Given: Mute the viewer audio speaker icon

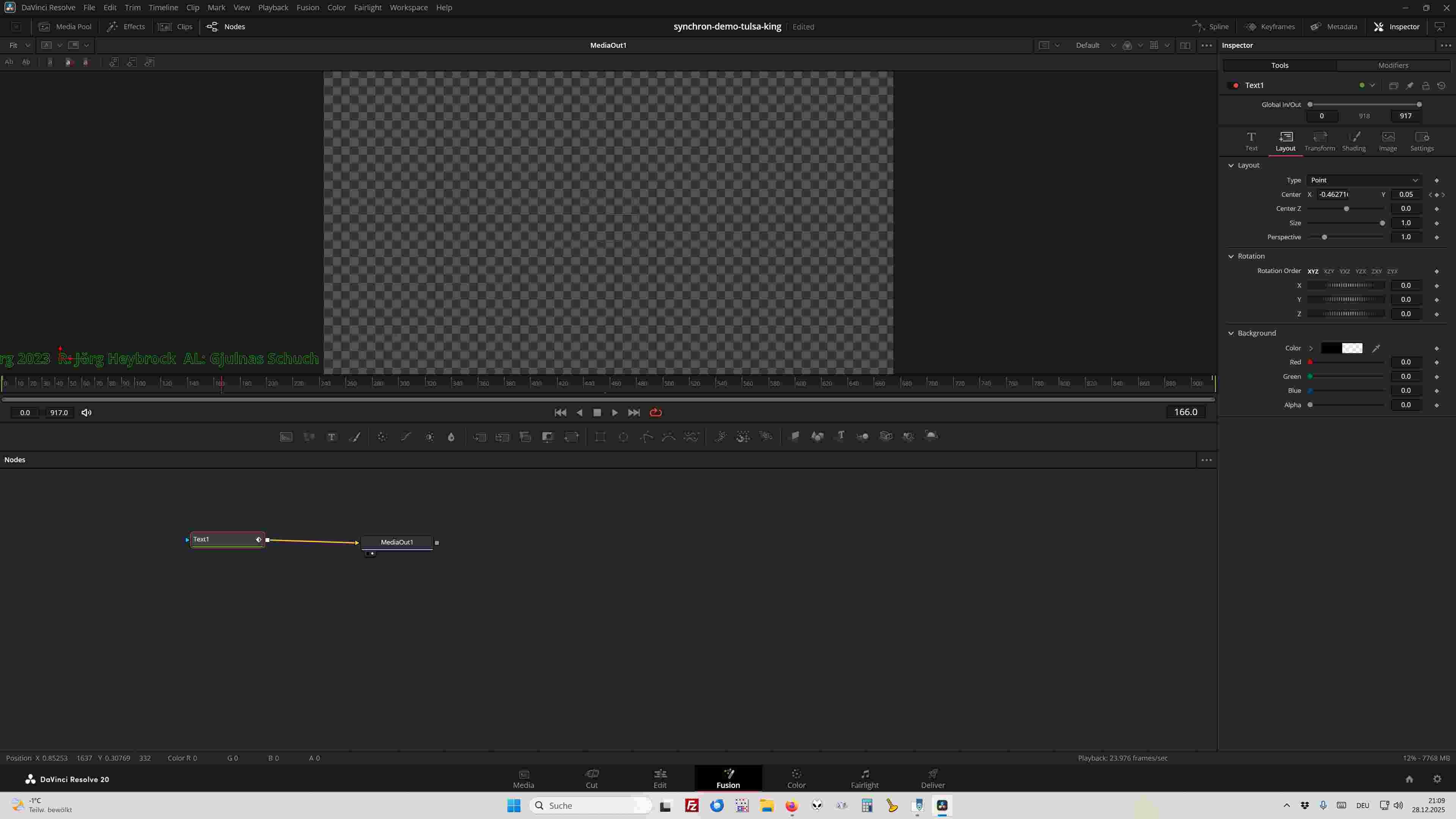Looking at the screenshot, I should coord(86,413).
